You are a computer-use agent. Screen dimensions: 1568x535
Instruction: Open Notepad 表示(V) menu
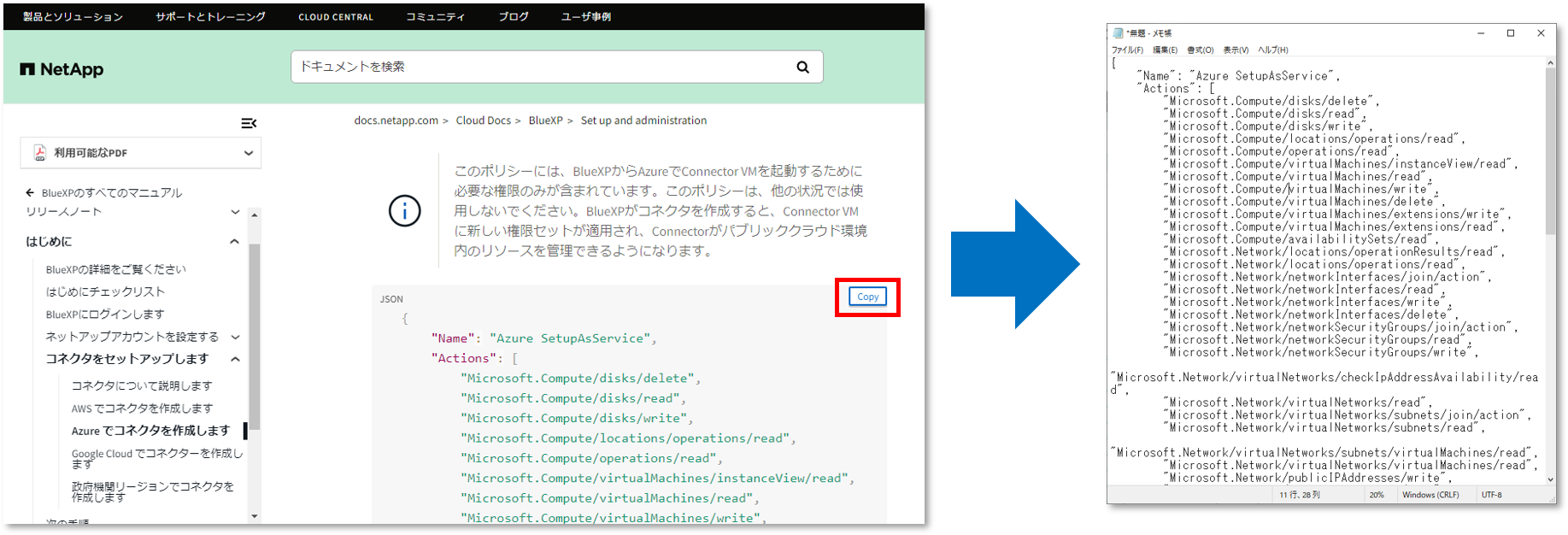click(x=1236, y=50)
